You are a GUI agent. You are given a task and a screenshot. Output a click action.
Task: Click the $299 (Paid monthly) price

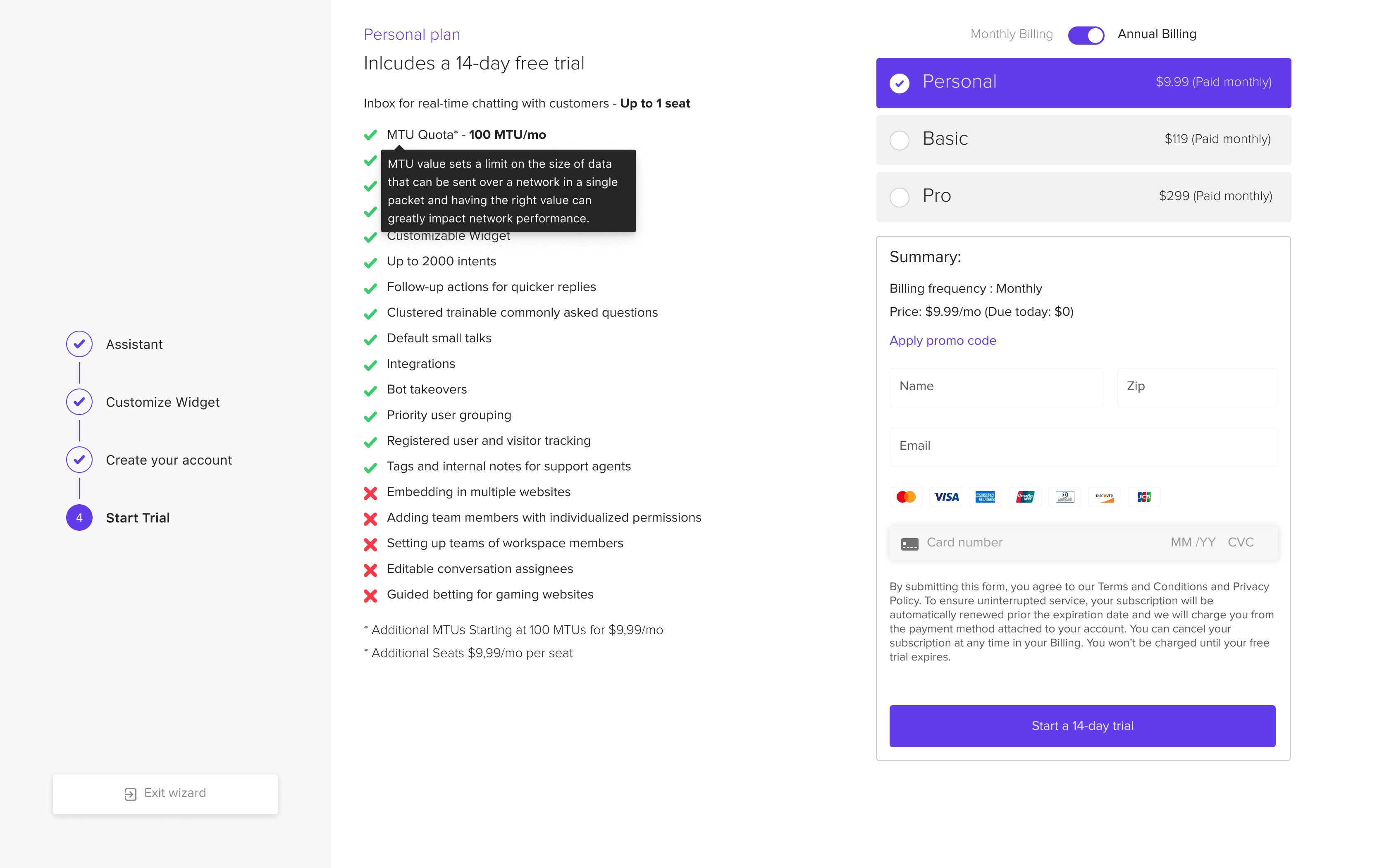click(1215, 196)
